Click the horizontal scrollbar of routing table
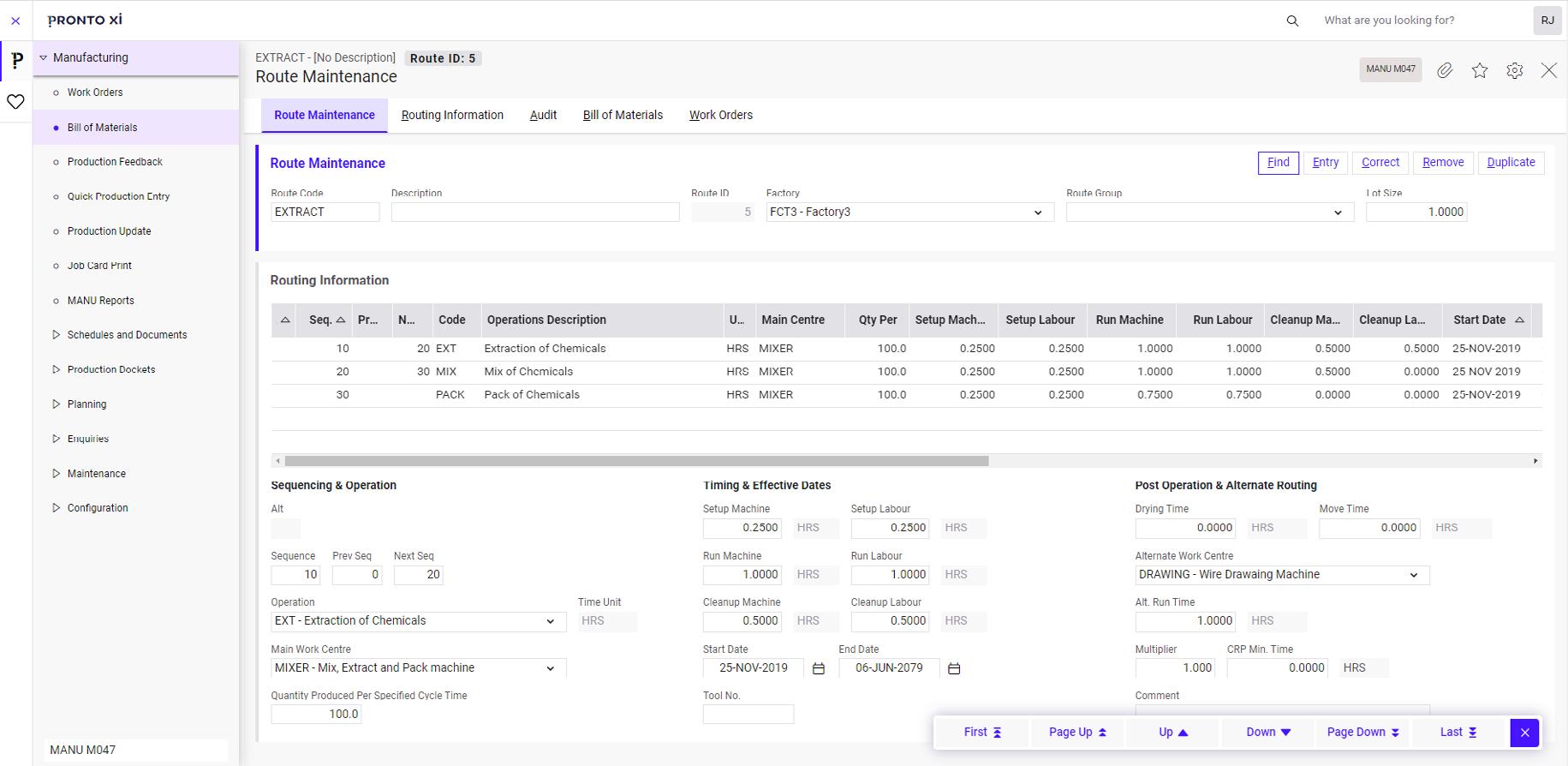The width and height of the screenshot is (1568, 766). click(x=636, y=461)
